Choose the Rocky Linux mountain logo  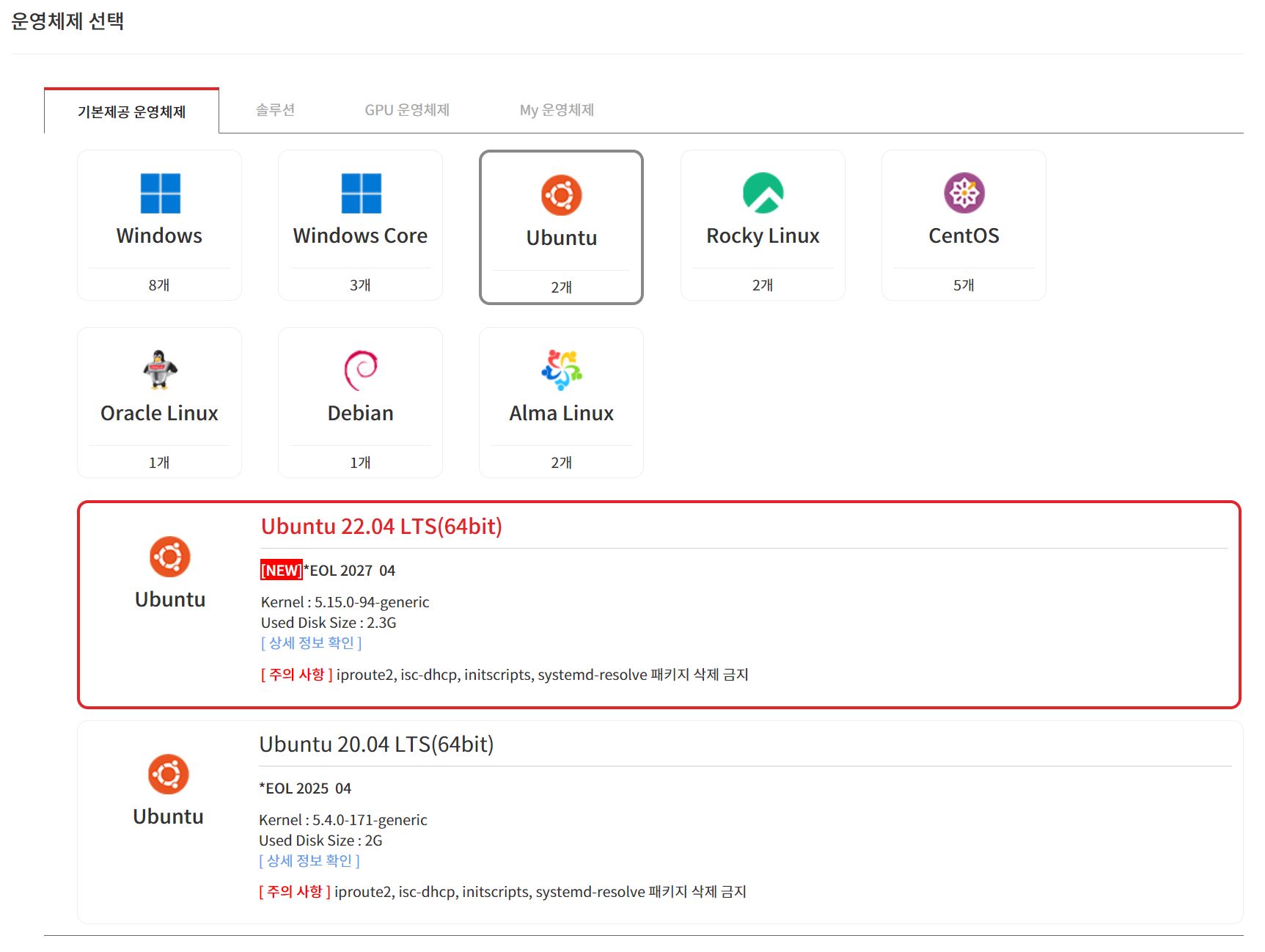pos(763,193)
